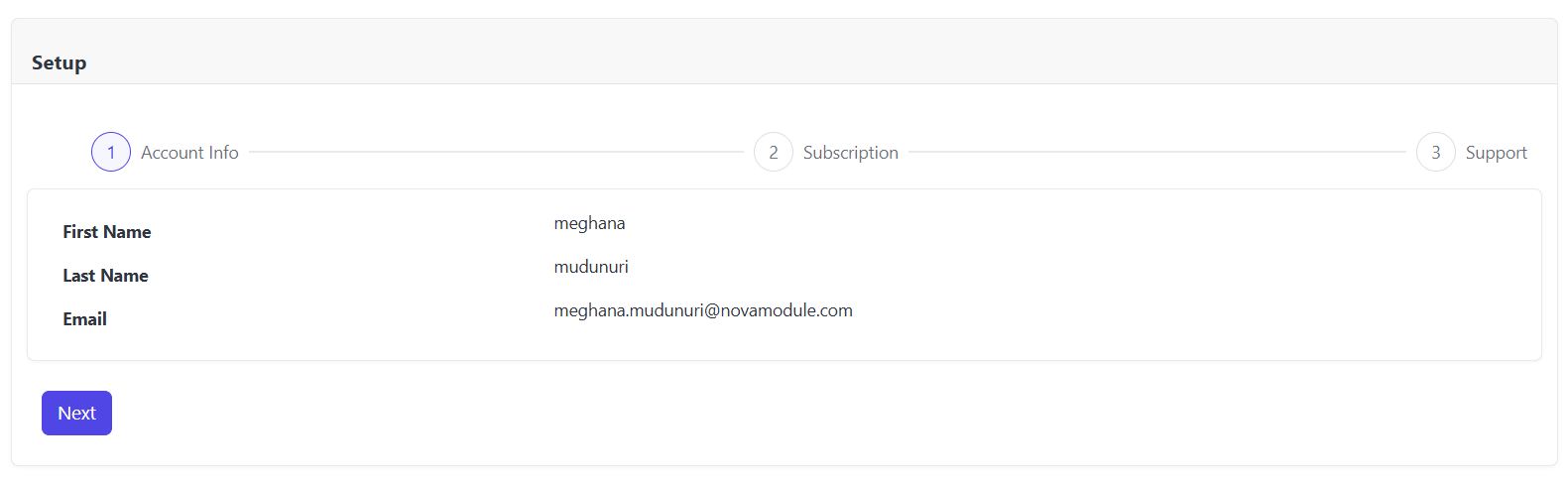Click the step 2 circle icon
1568x481 pixels.
tap(774, 152)
